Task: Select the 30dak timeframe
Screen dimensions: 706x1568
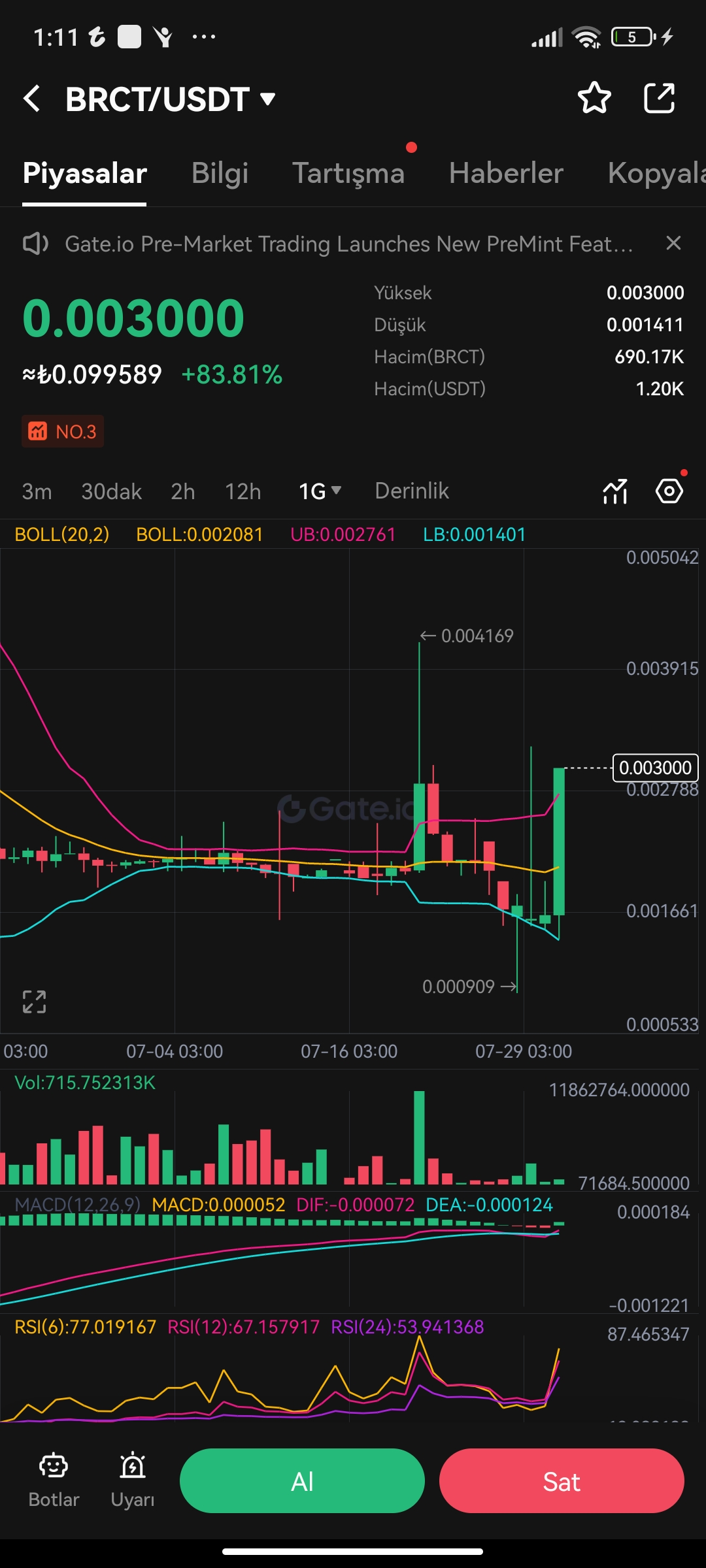Action: [111, 491]
